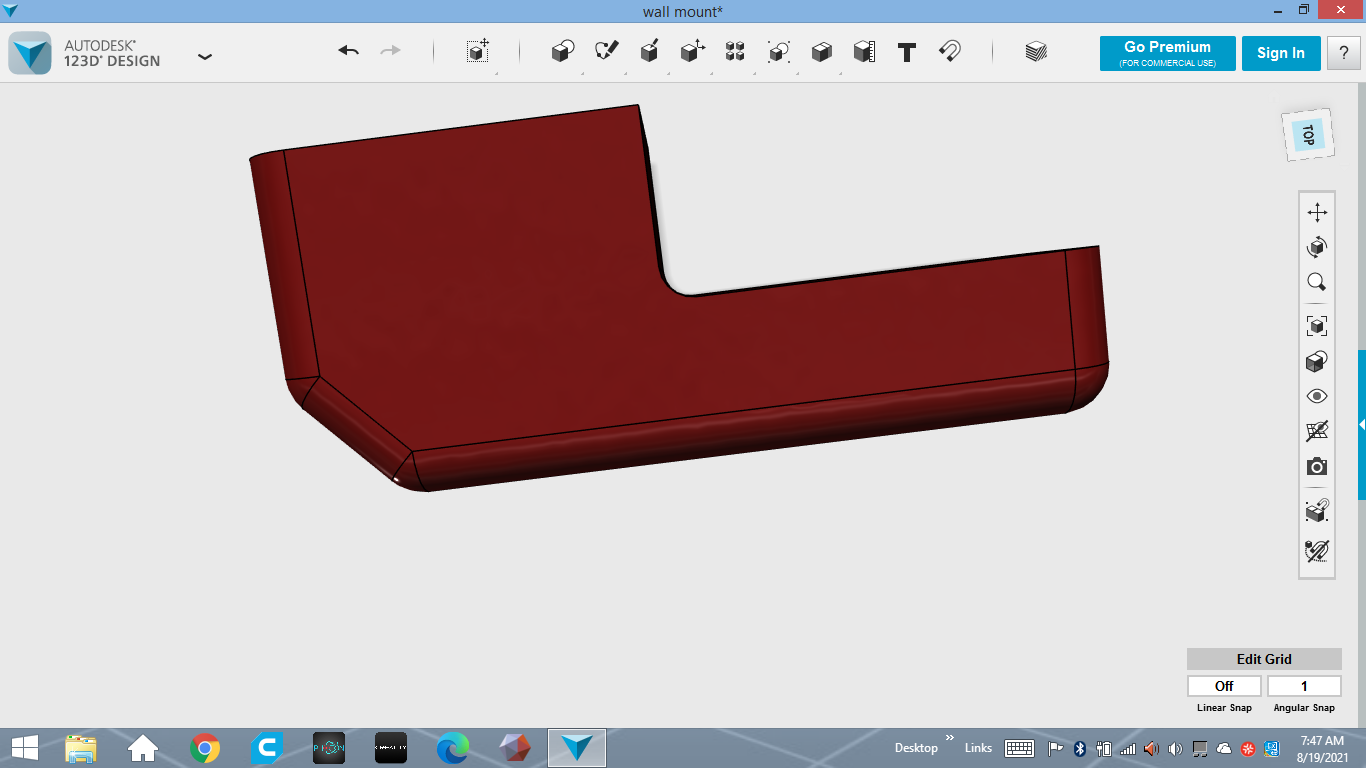Toggle sketch visibility in the navigation bar
This screenshot has height=768, width=1366.
(1317, 430)
